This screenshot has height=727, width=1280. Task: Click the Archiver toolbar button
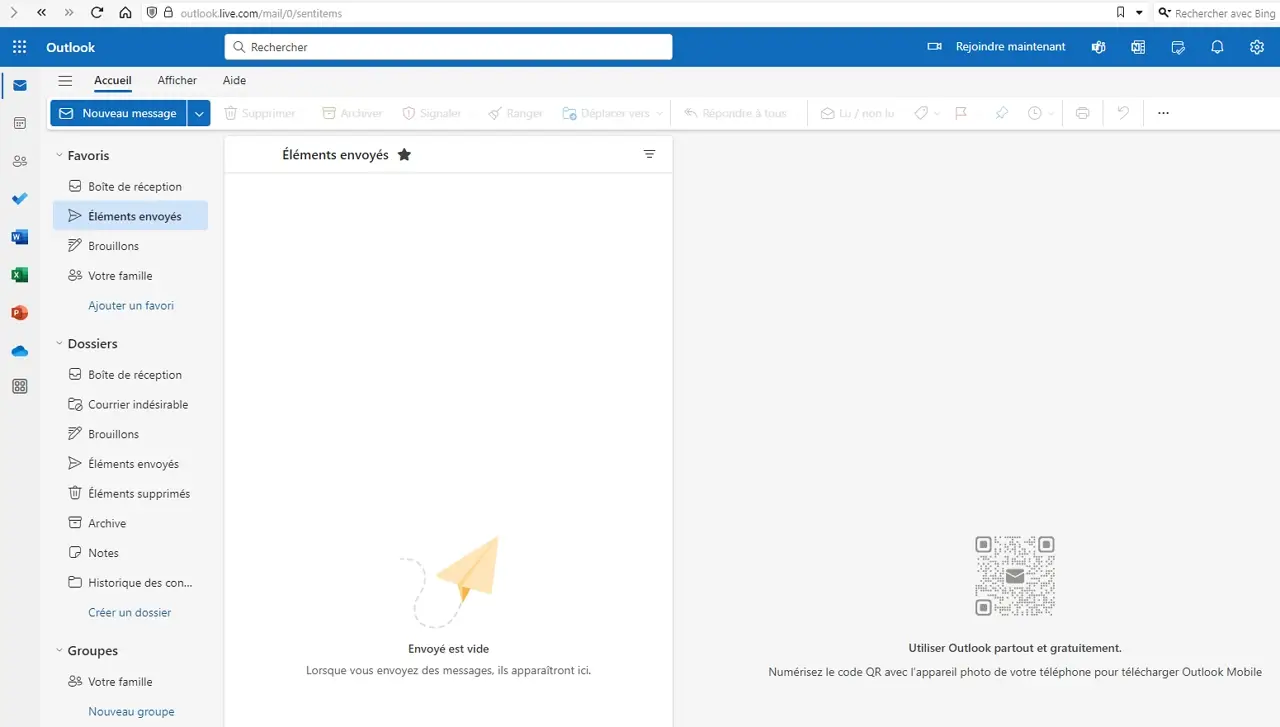[x=352, y=113]
